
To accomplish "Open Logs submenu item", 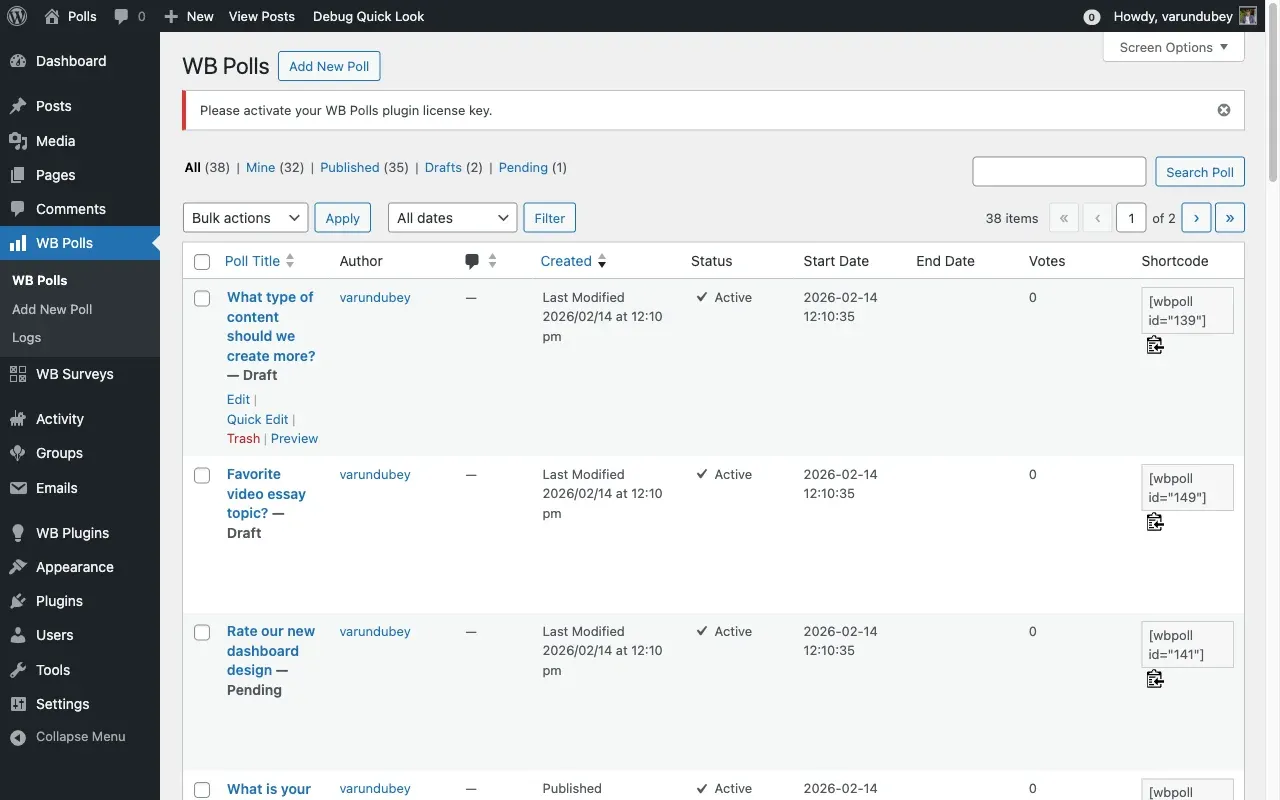I will click(x=26, y=337).
